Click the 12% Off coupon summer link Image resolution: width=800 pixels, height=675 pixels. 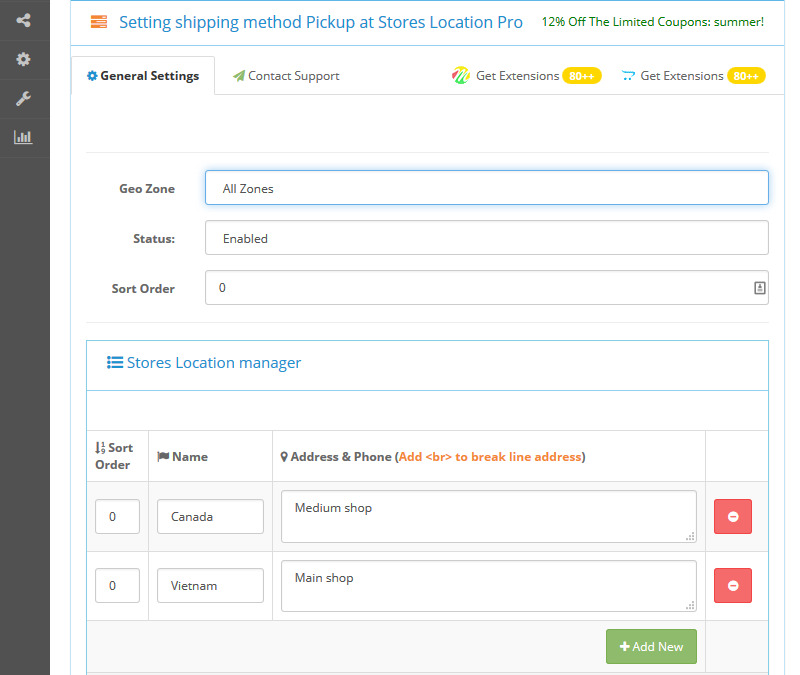[652, 21]
